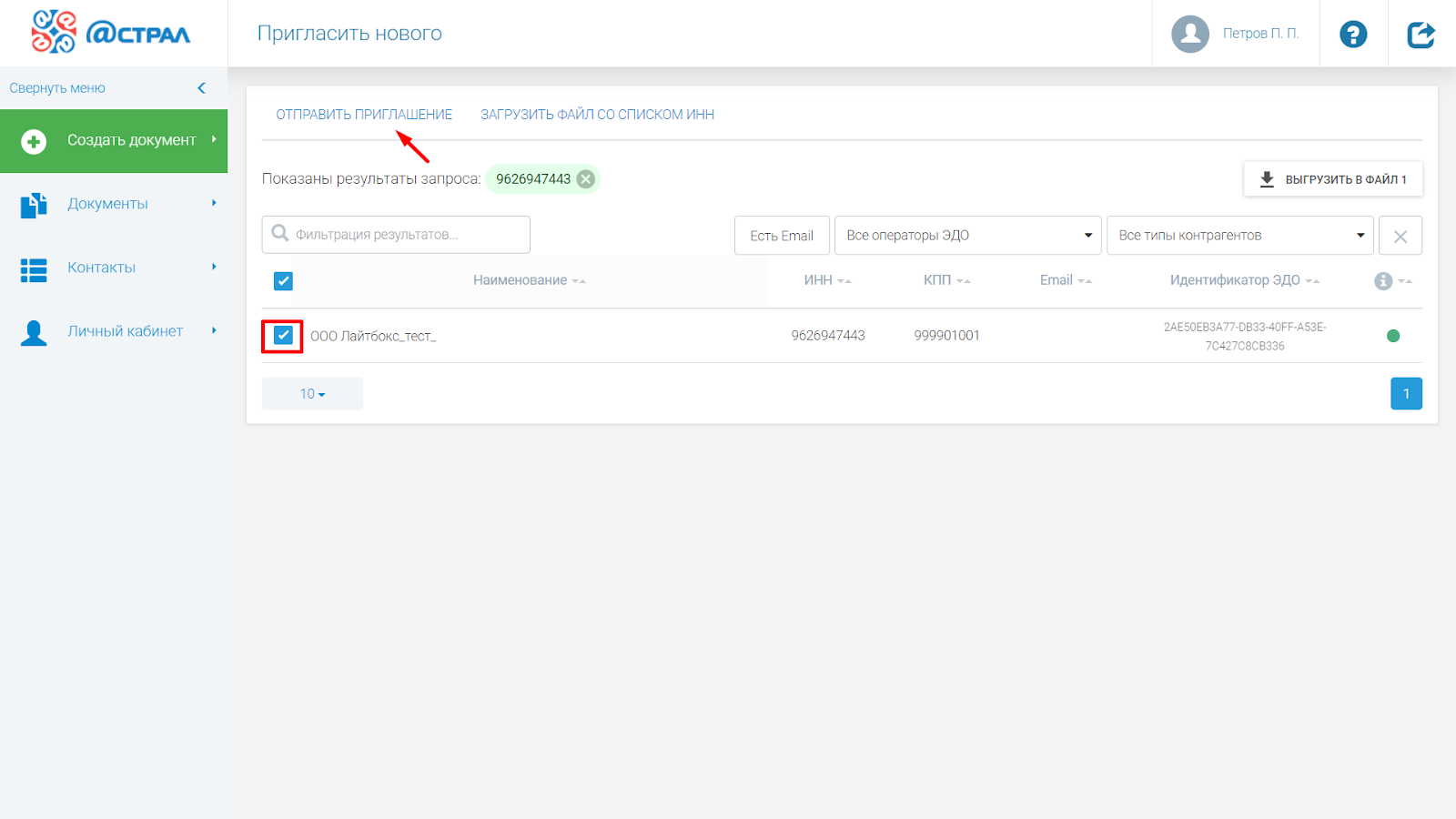Open the Создать документ menu item
The width and height of the screenshot is (1456, 819).
pyautogui.click(x=114, y=141)
